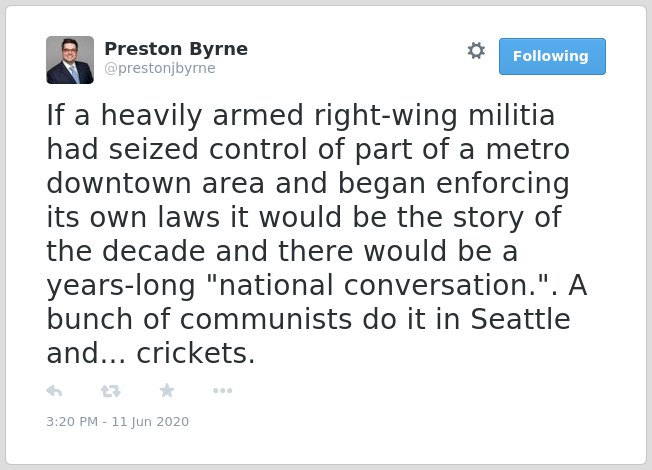Viewport: 652px width, 470px height.
Task: Click the phrase right-wing militia in the tweet
Action: coord(435,116)
